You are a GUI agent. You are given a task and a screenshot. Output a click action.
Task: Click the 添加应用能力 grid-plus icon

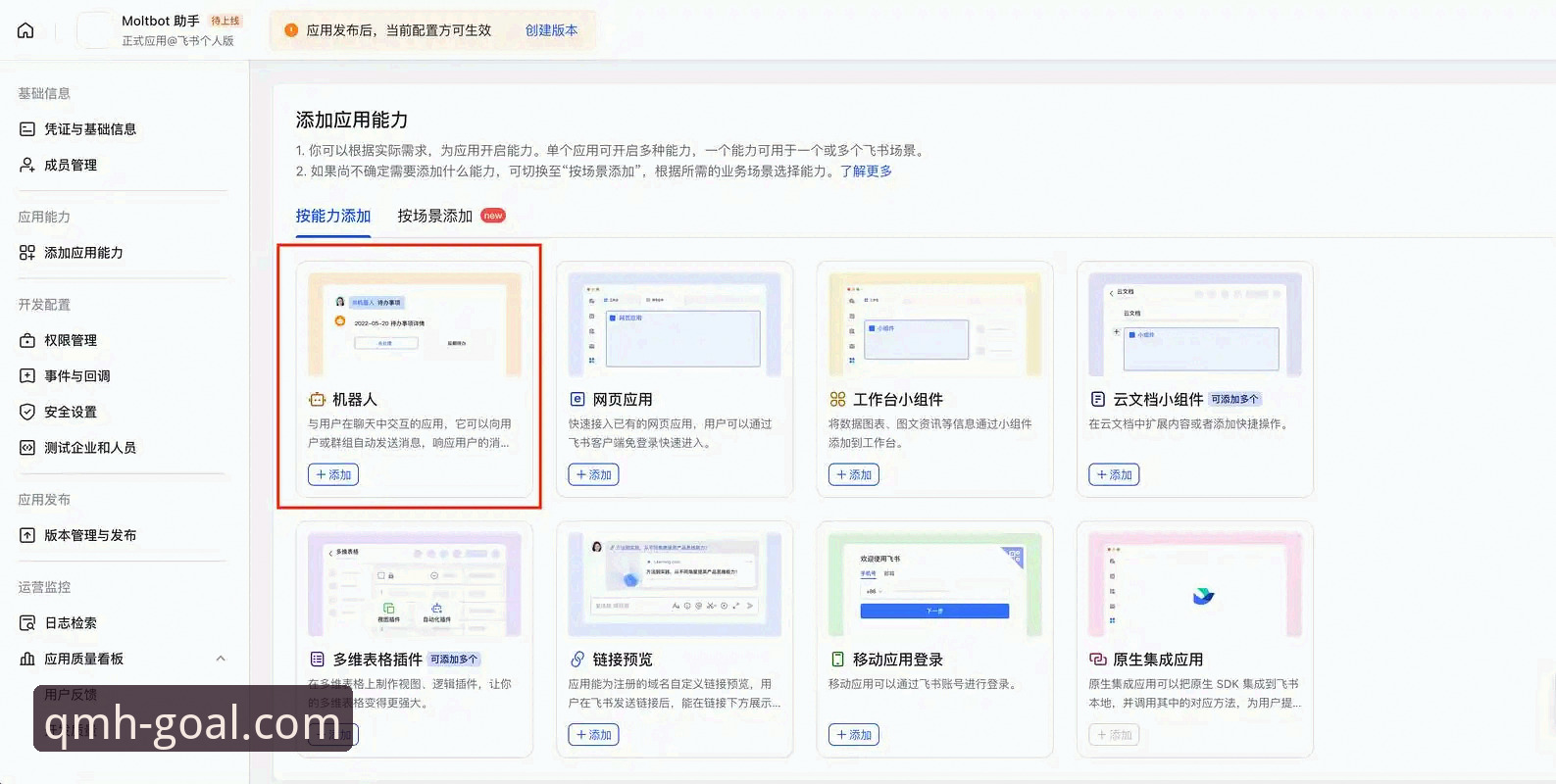click(27, 253)
